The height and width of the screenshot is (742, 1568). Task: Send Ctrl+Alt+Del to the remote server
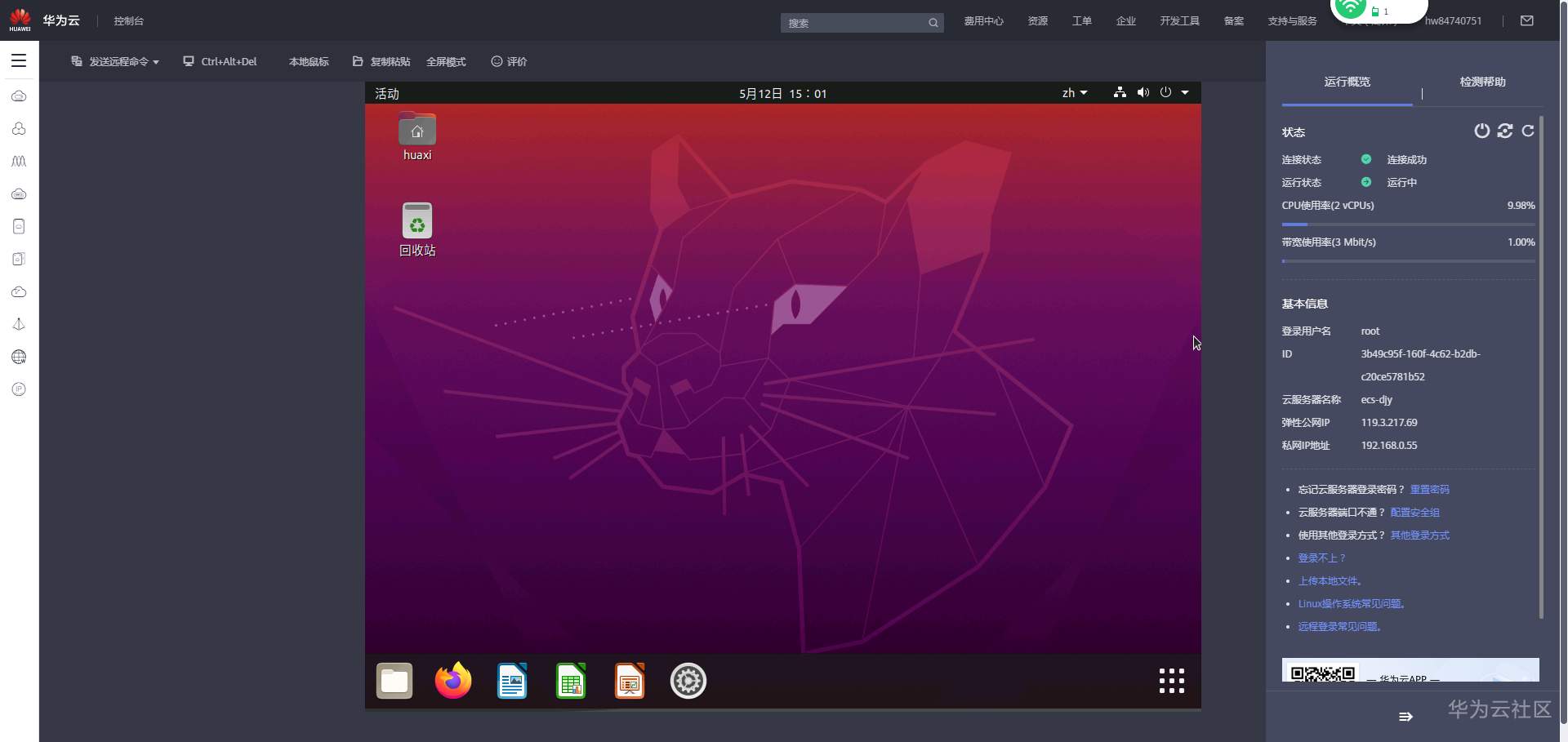tap(220, 62)
